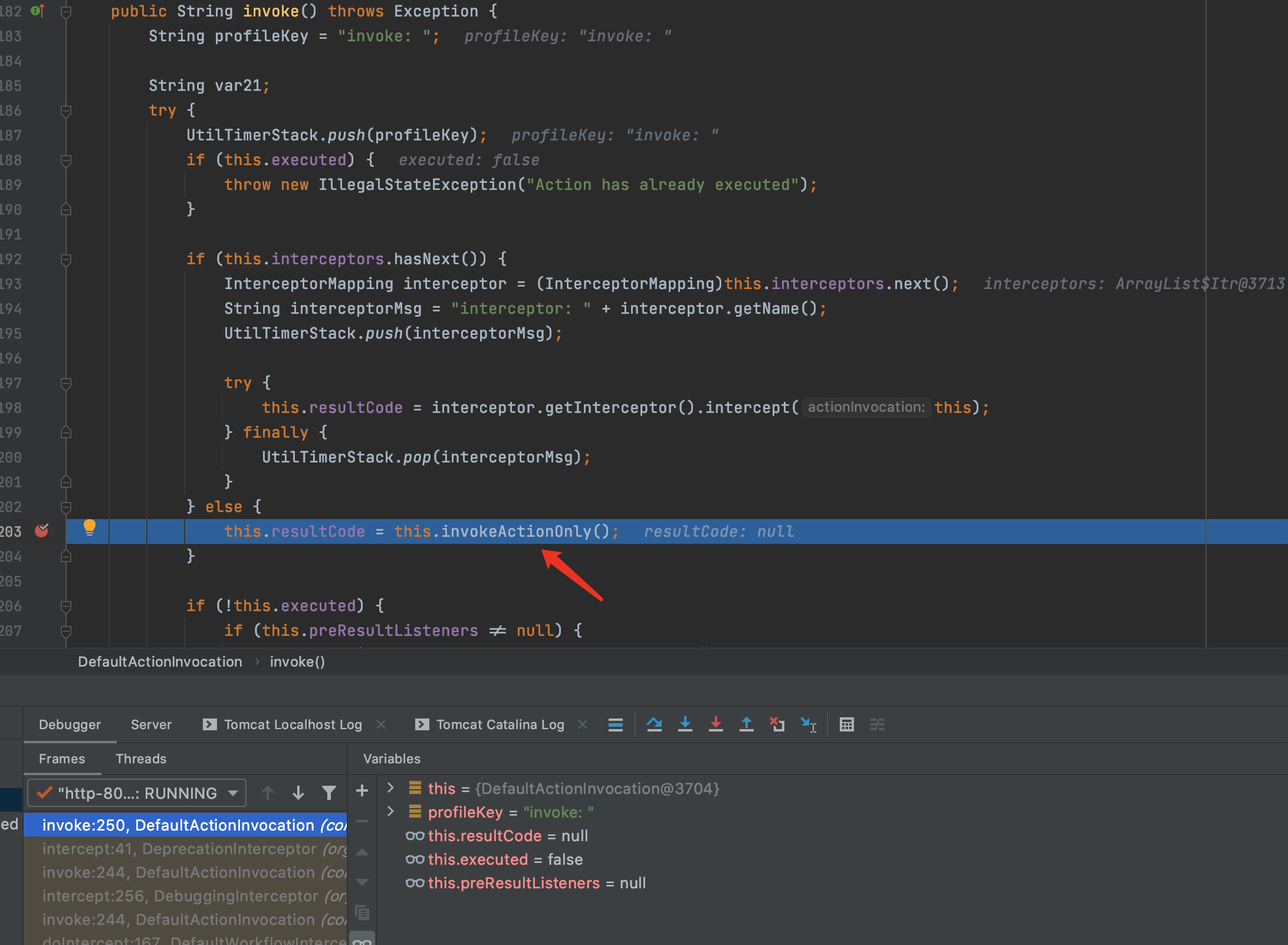Screen dimensions: 1288x945
Task: Click the Duplicate Watch copy icon
Action: point(362,913)
